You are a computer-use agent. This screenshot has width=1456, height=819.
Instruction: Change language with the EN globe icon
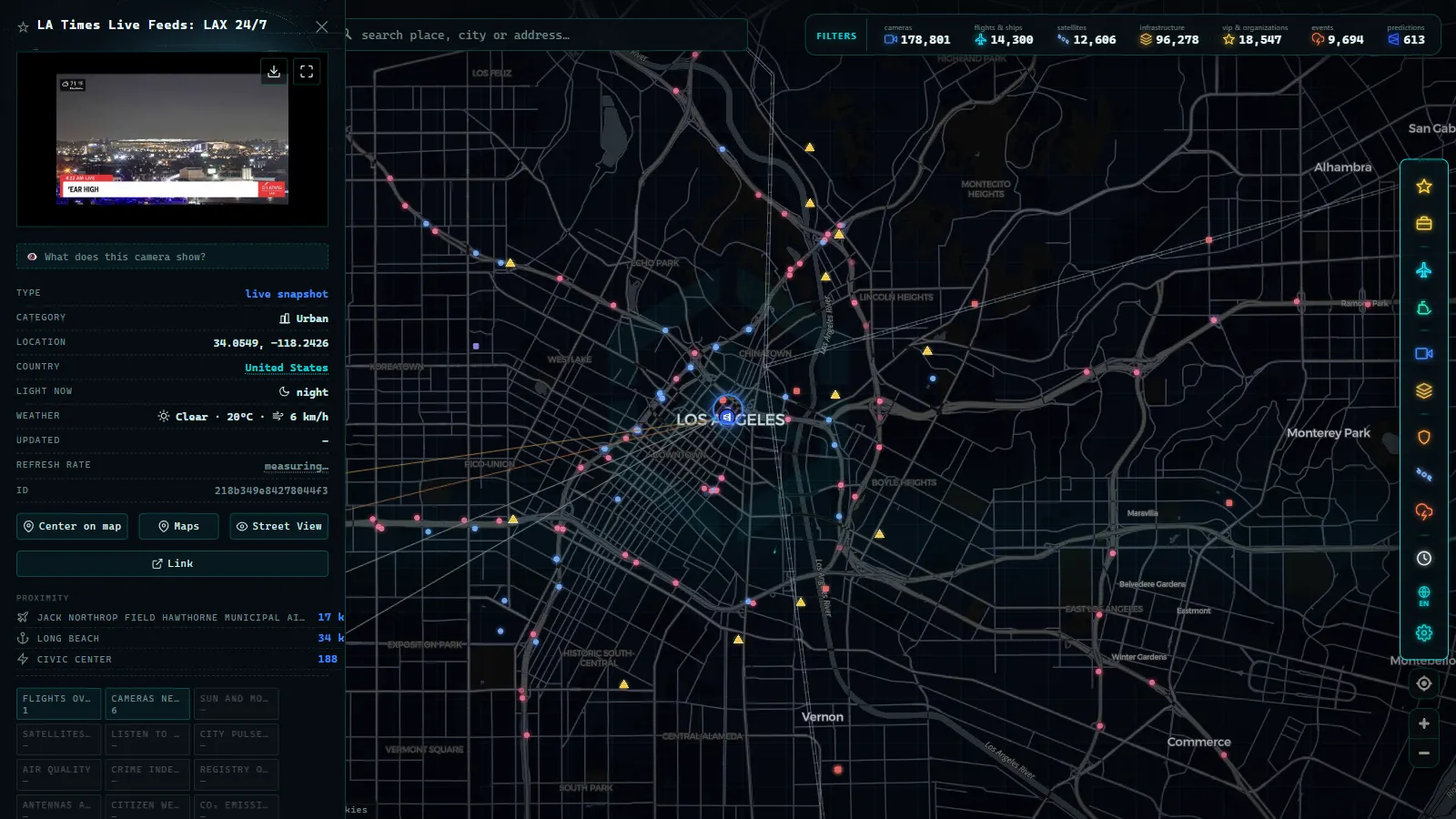pyautogui.click(x=1424, y=596)
